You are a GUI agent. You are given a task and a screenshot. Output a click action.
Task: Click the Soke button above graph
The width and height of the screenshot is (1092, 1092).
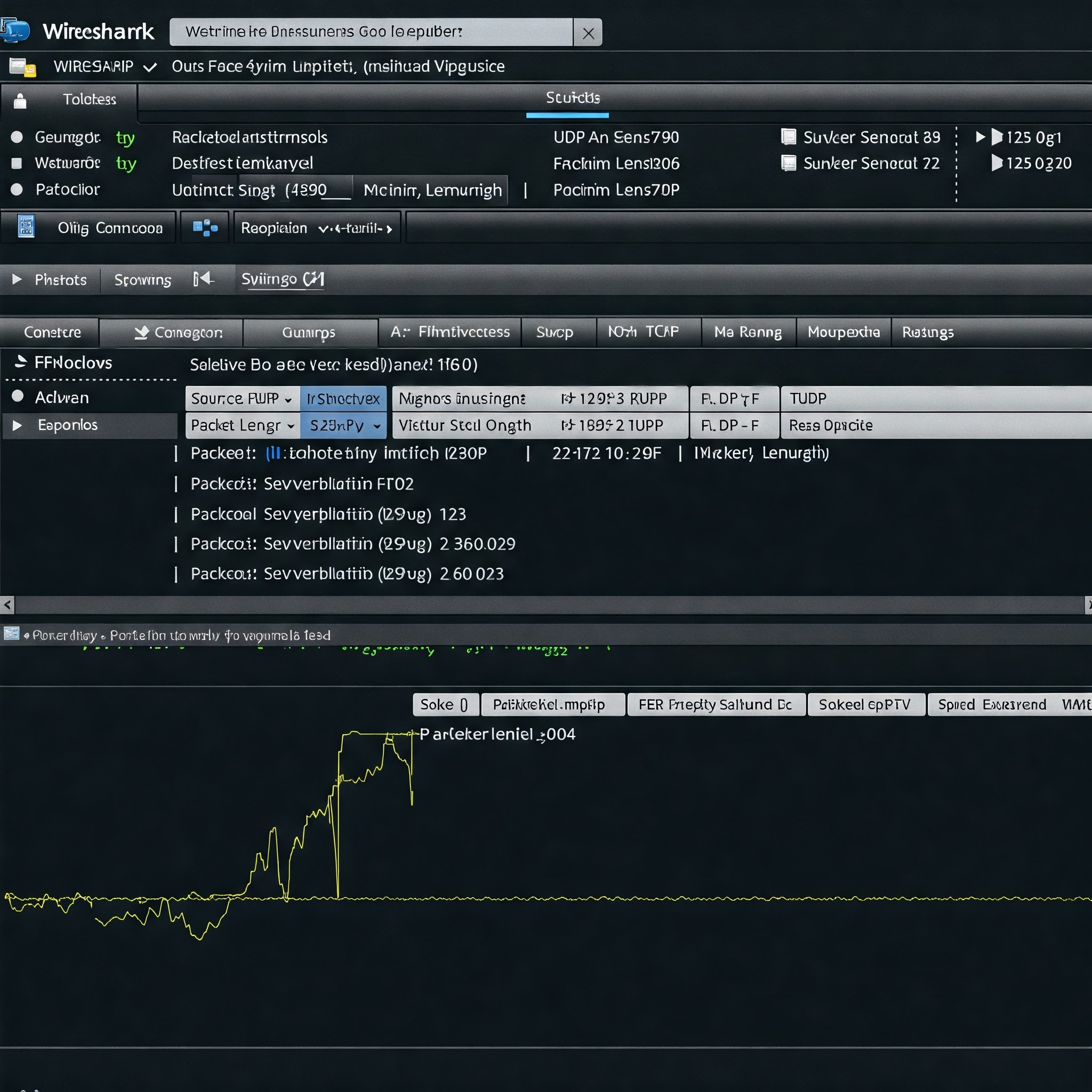pos(446,704)
